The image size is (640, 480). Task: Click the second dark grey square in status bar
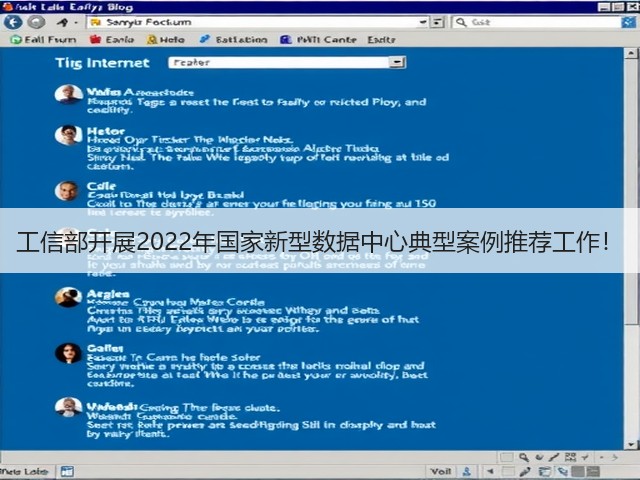[x=593, y=471]
